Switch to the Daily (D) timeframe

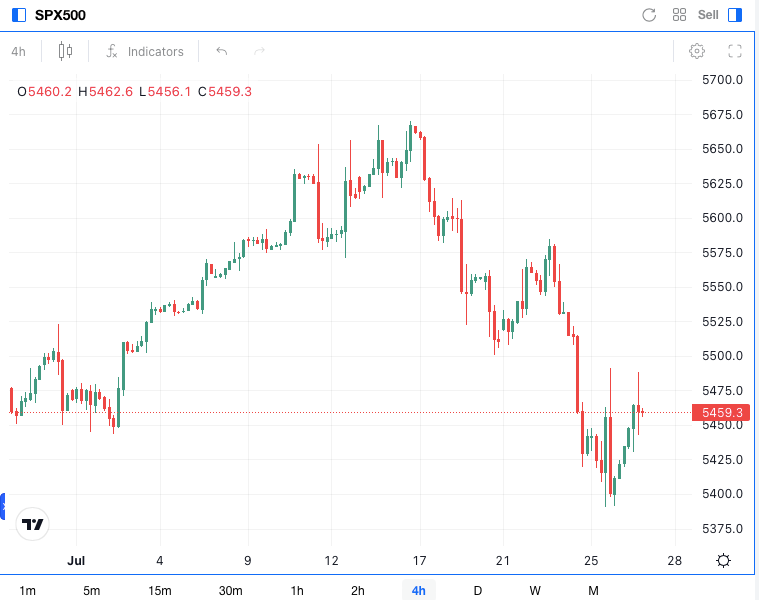click(477, 590)
